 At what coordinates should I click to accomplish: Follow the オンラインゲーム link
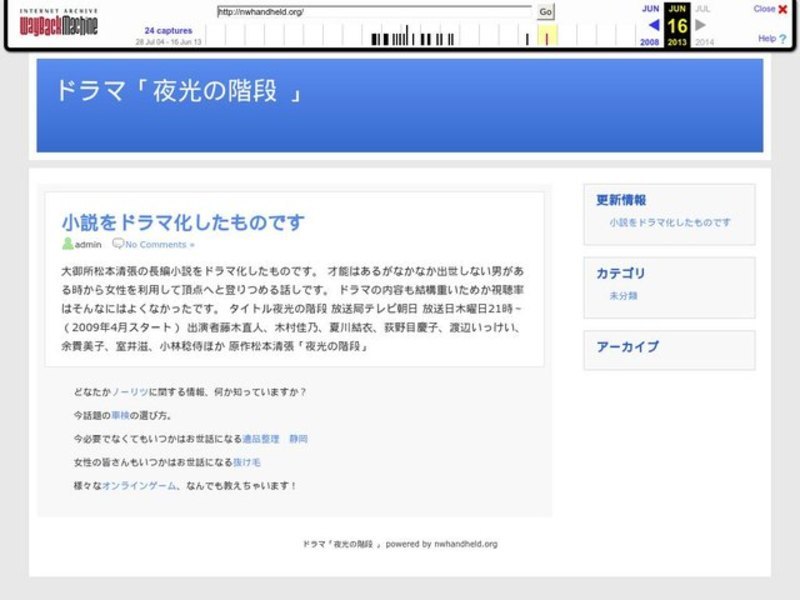[139, 486]
